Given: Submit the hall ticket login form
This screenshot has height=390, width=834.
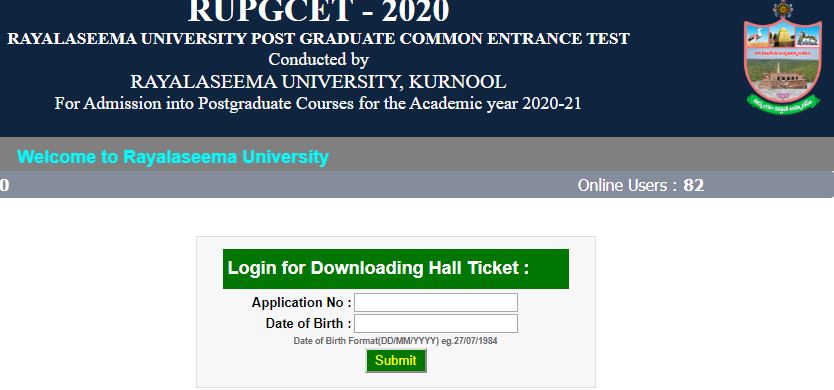Looking at the screenshot, I should tap(396, 361).
